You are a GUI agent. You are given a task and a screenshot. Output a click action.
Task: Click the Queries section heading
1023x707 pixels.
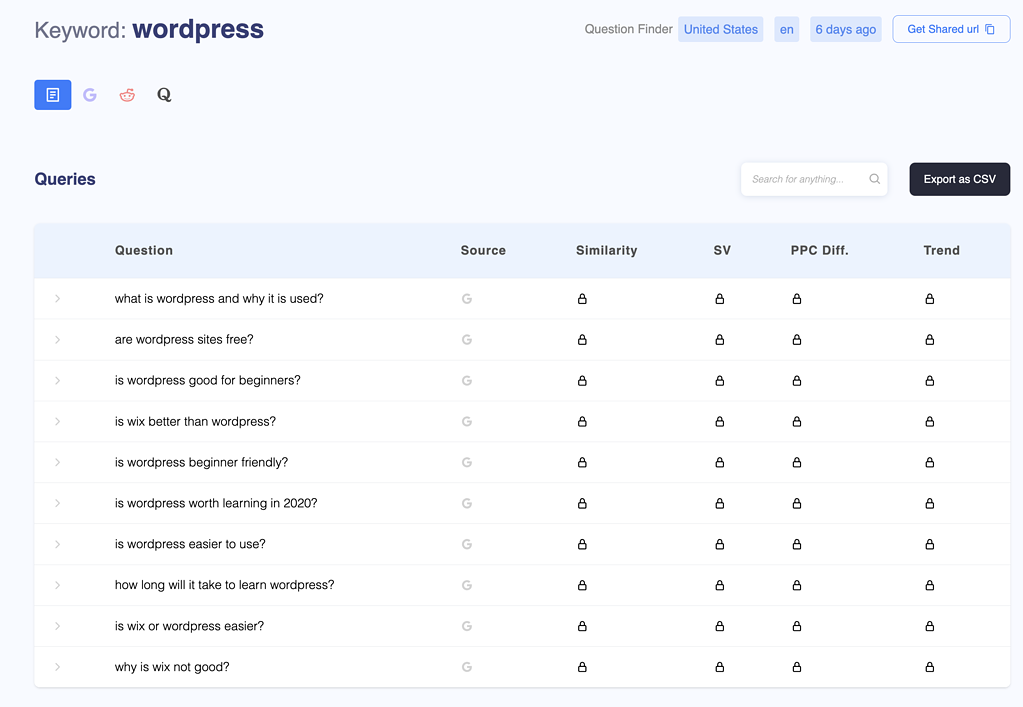[65, 179]
